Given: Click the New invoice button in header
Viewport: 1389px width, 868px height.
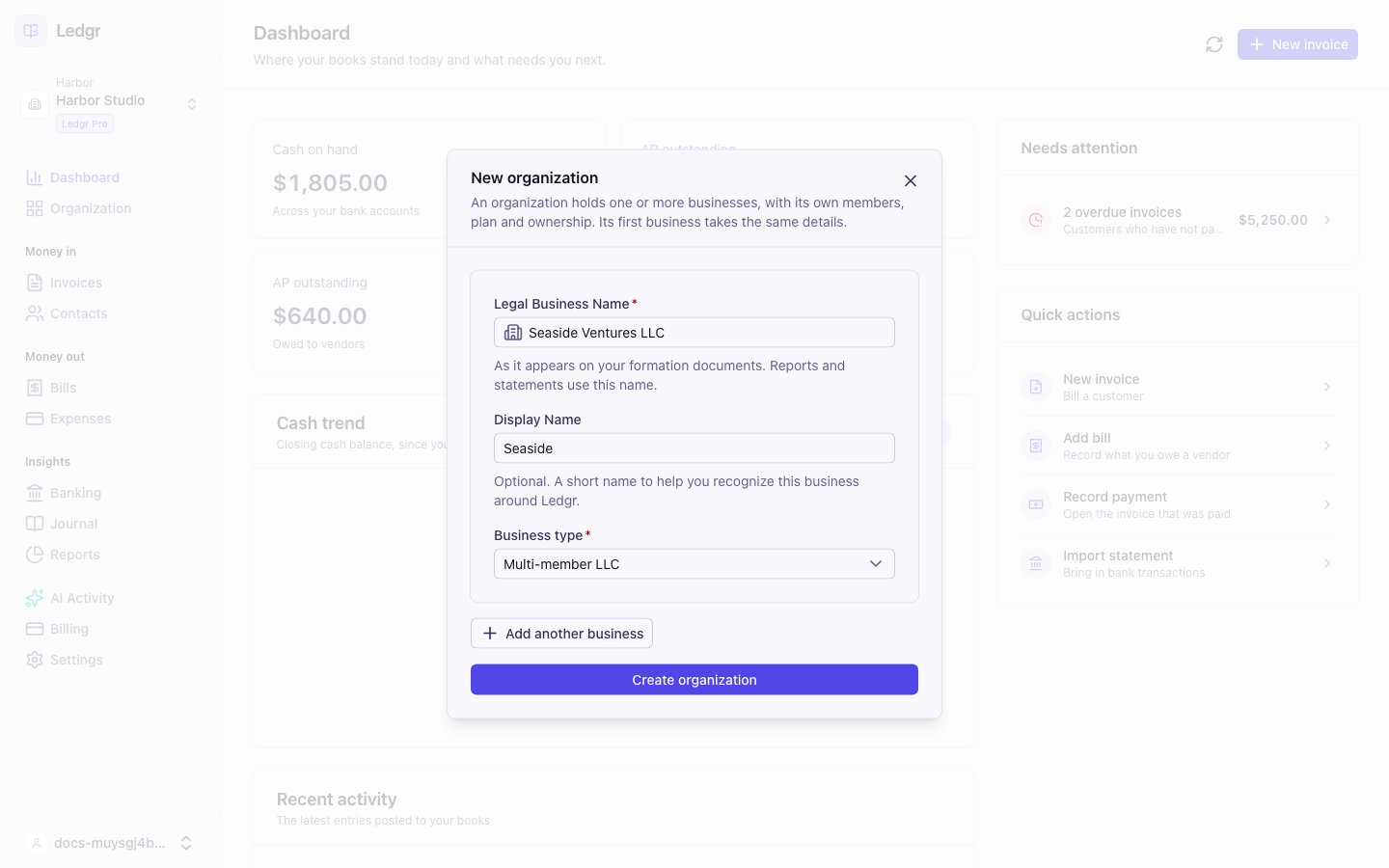Looking at the screenshot, I should 1297,44.
